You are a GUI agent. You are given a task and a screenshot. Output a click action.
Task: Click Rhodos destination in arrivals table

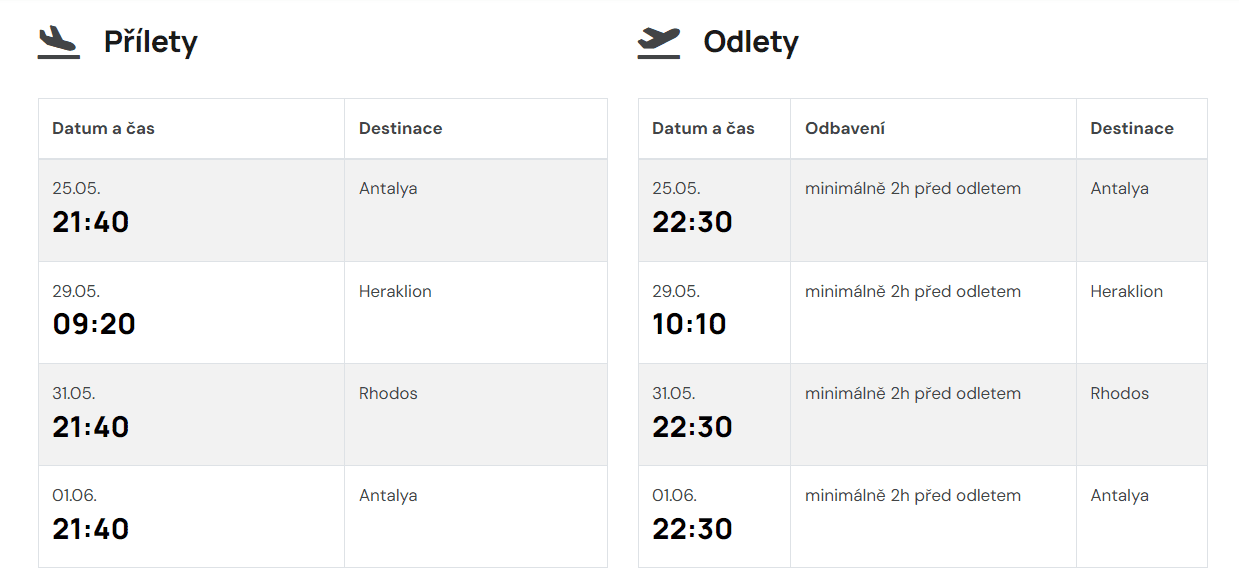[388, 394]
